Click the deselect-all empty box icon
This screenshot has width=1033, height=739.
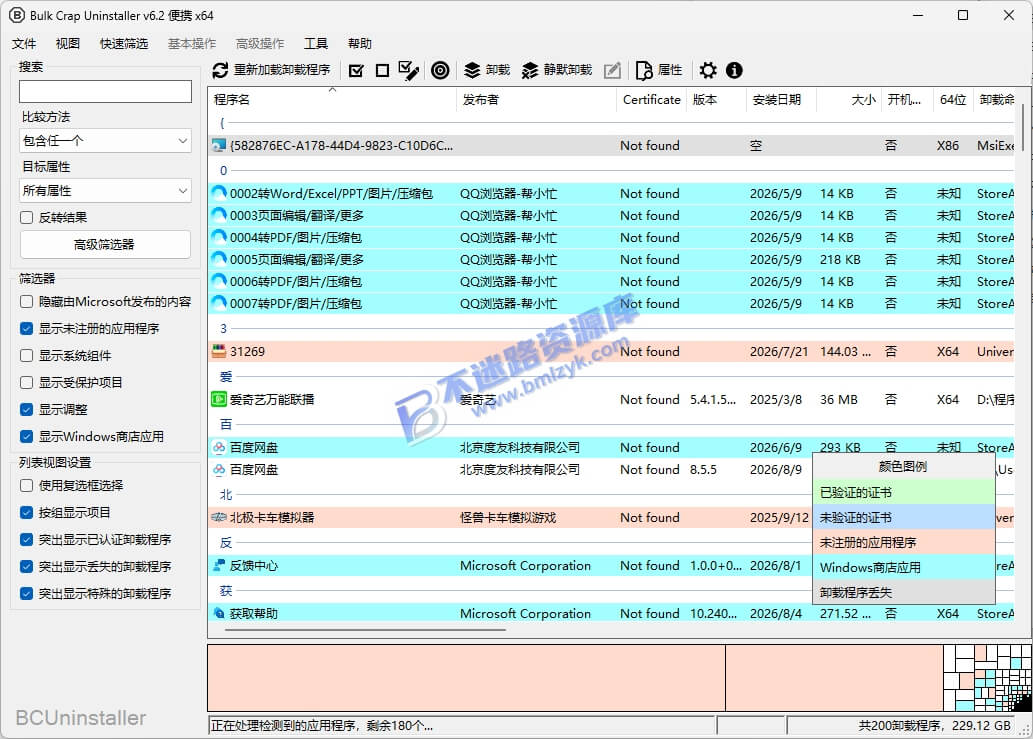382,70
